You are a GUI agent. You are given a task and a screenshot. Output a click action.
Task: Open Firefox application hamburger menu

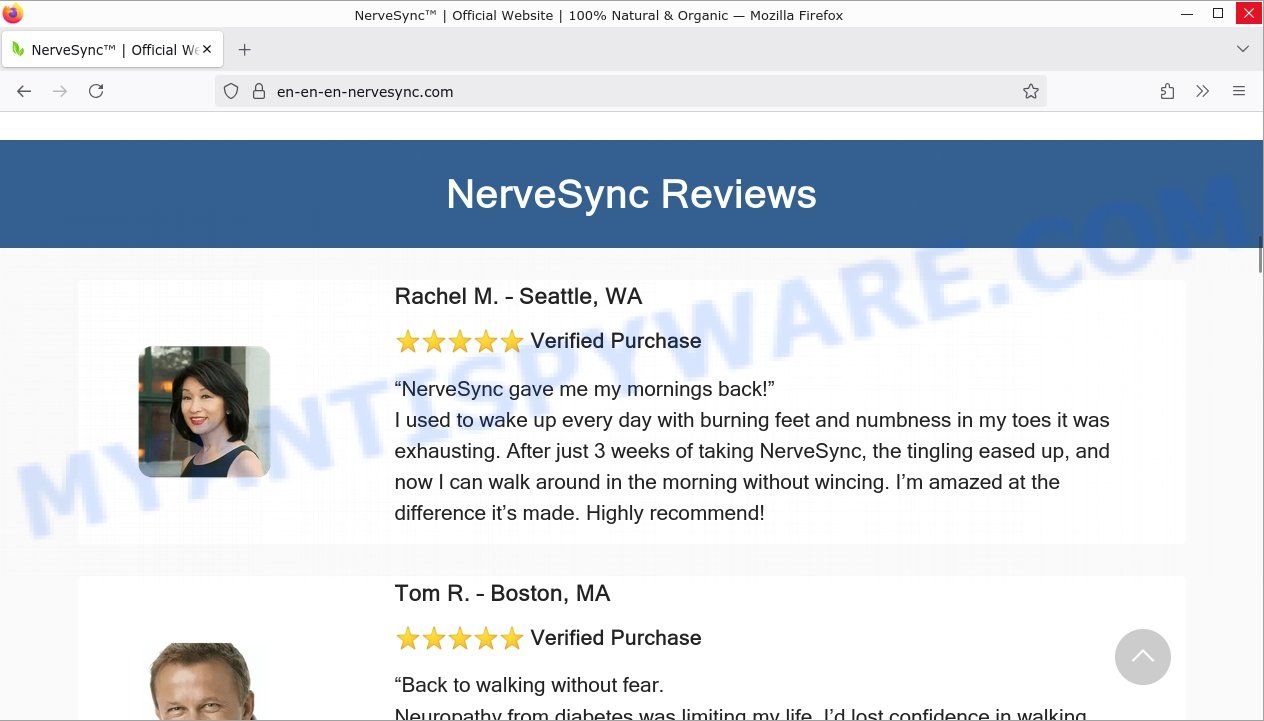coord(1239,91)
